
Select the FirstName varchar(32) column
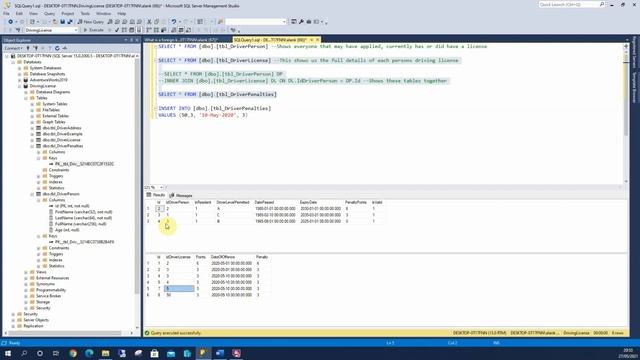(x=83, y=212)
